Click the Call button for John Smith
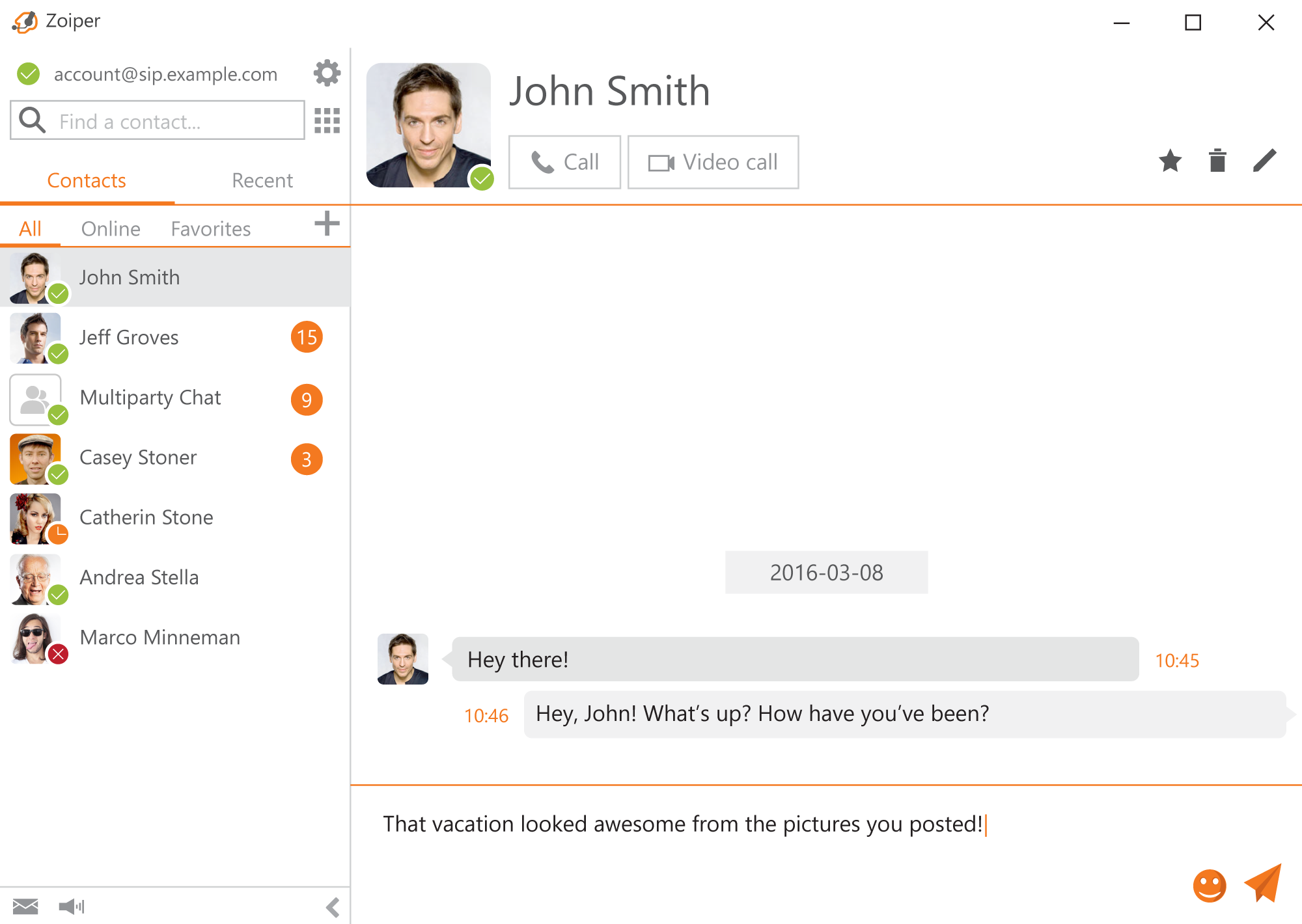1302x924 pixels. click(562, 162)
